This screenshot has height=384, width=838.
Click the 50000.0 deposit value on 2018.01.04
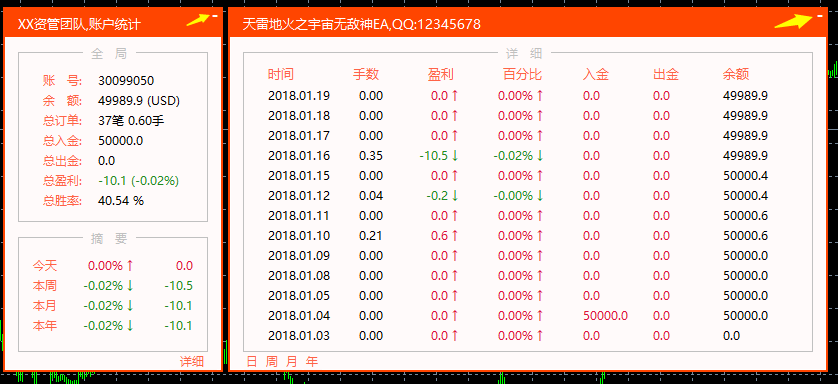point(606,316)
